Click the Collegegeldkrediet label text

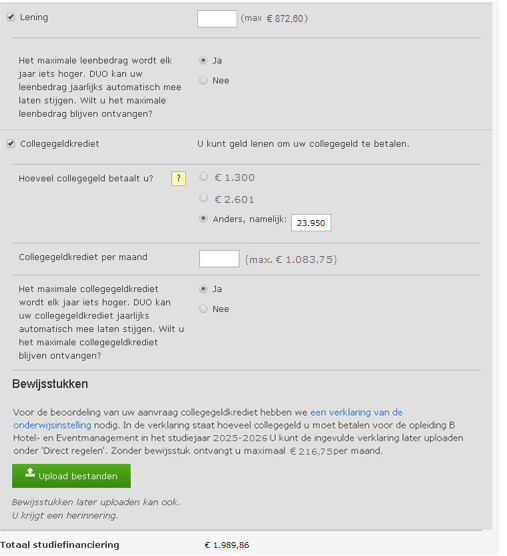[60, 144]
